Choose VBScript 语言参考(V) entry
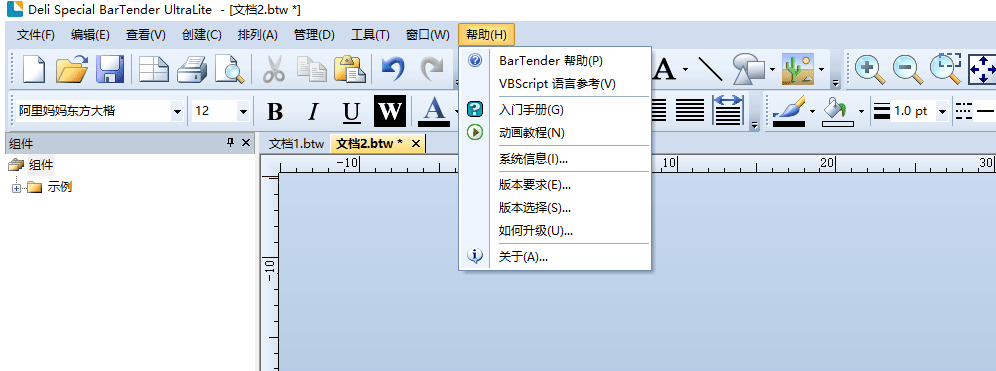Image resolution: width=996 pixels, height=371 pixels. (555, 83)
